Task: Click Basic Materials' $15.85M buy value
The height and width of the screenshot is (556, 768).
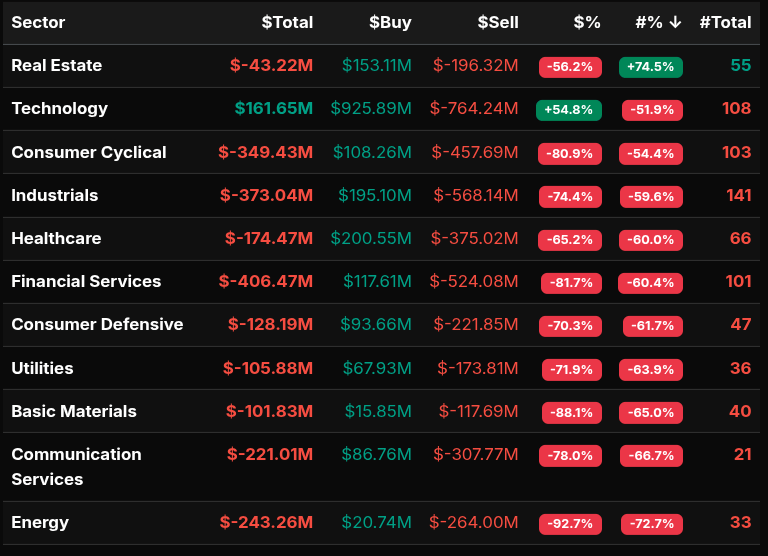Action: pos(378,411)
